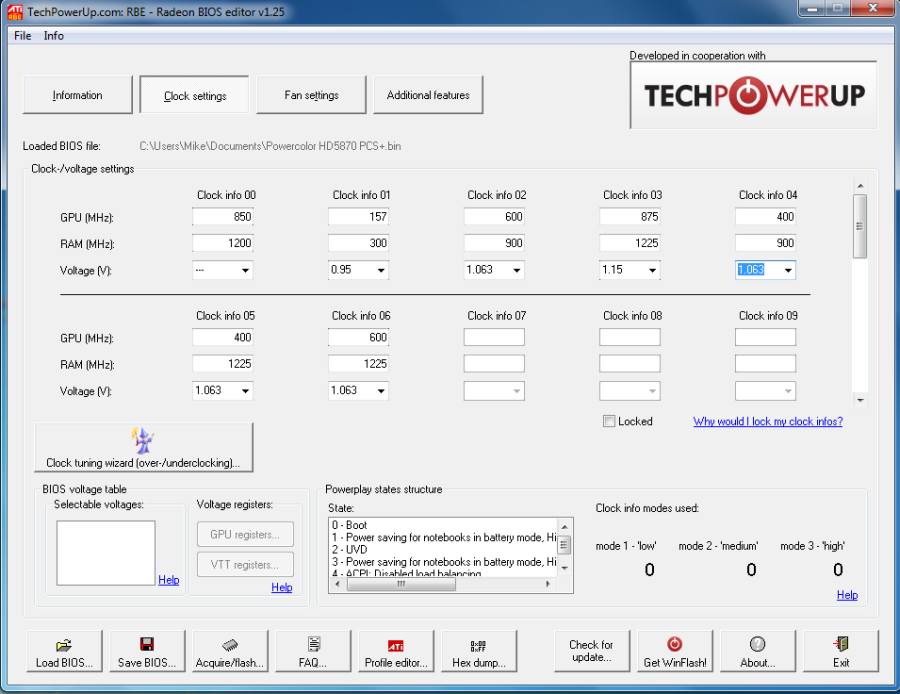Select state 1 Power saving for notebooks
The image size is (900, 694).
(x=444, y=537)
